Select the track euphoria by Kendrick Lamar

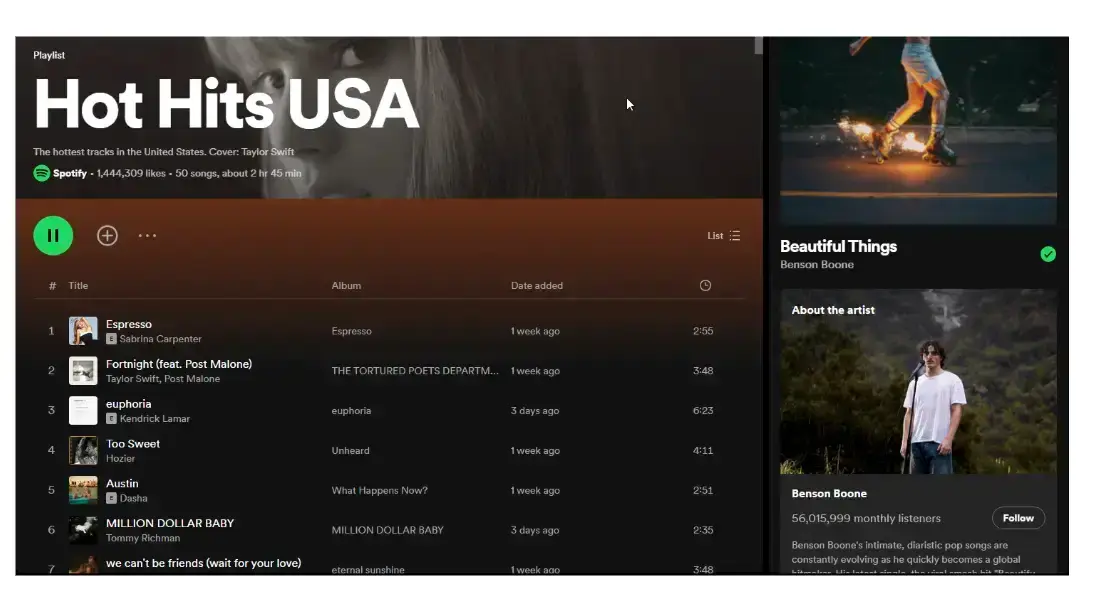[x=129, y=403]
